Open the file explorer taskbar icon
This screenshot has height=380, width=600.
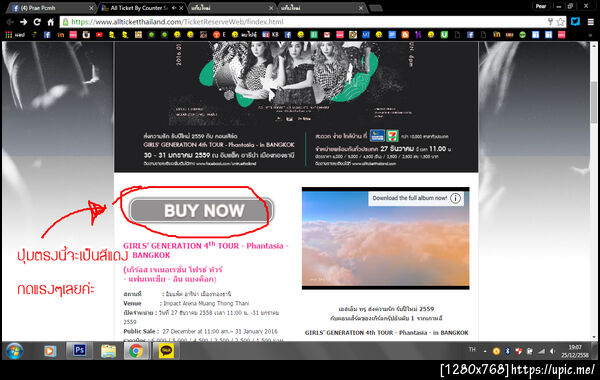[x=109, y=351]
